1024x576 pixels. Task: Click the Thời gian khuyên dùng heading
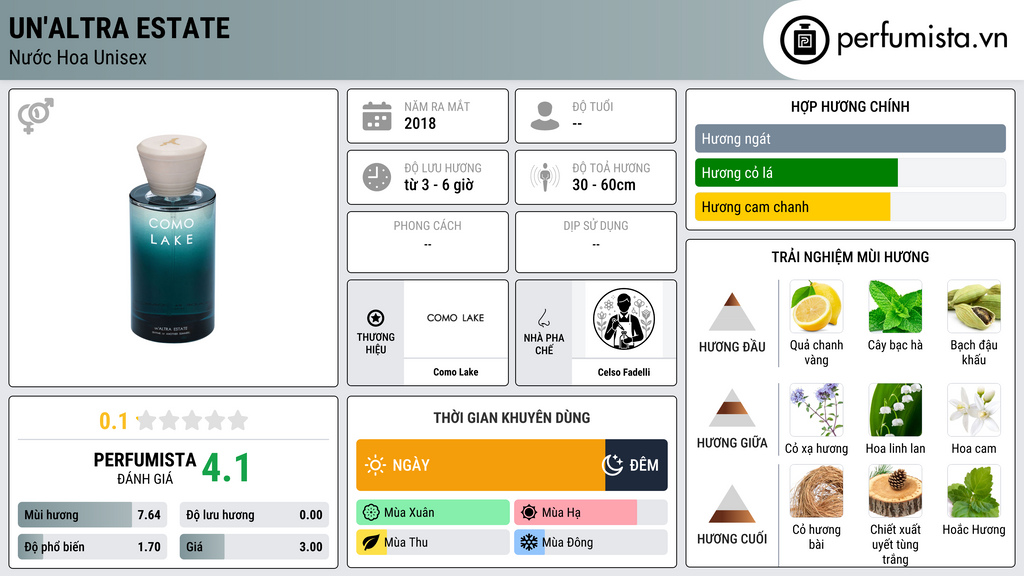512,417
